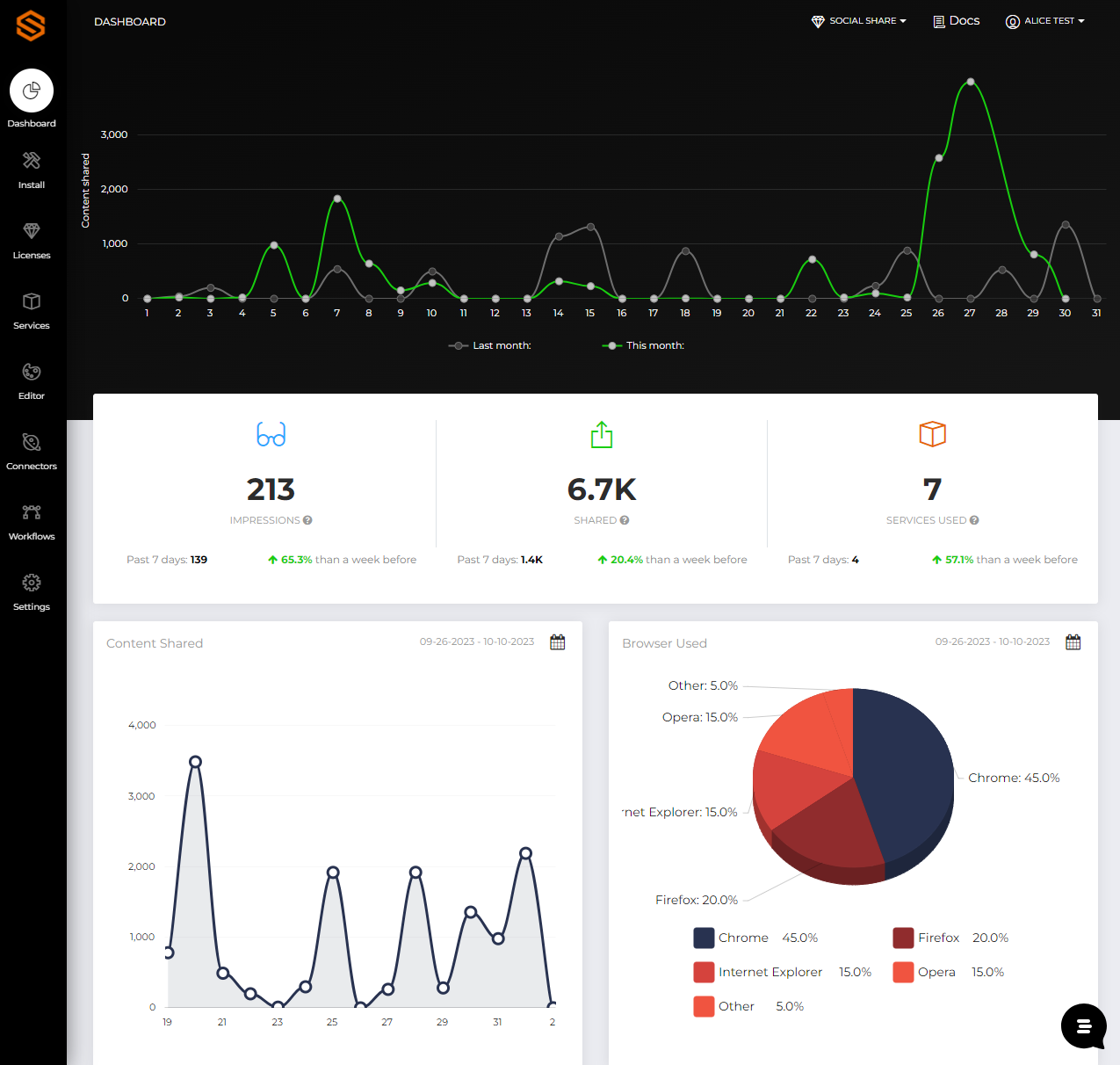Go to Licenses menu label
The width and height of the screenshot is (1120, 1065).
(x=32, y=256)
